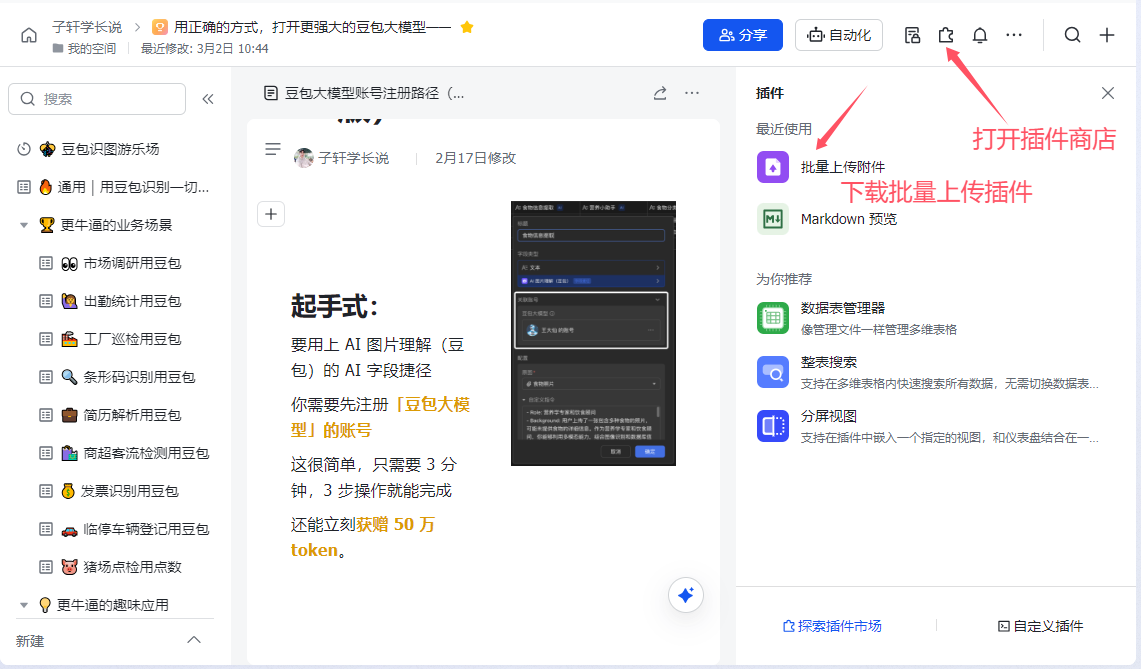Select the 更牛逼的业务场景 folder label

[116, 225]
